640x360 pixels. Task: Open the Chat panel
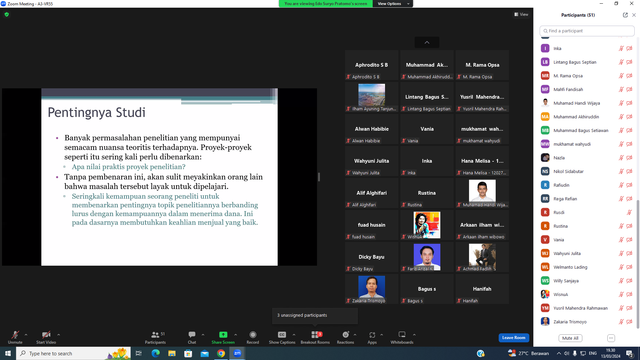(192, 337)
